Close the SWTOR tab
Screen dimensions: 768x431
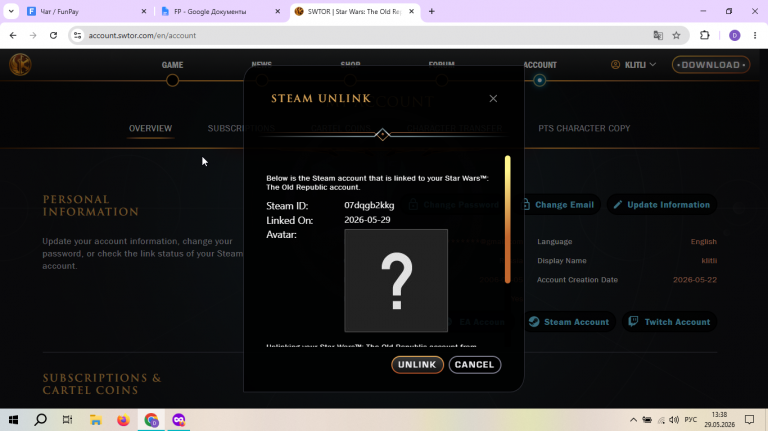tap(411, 11)
